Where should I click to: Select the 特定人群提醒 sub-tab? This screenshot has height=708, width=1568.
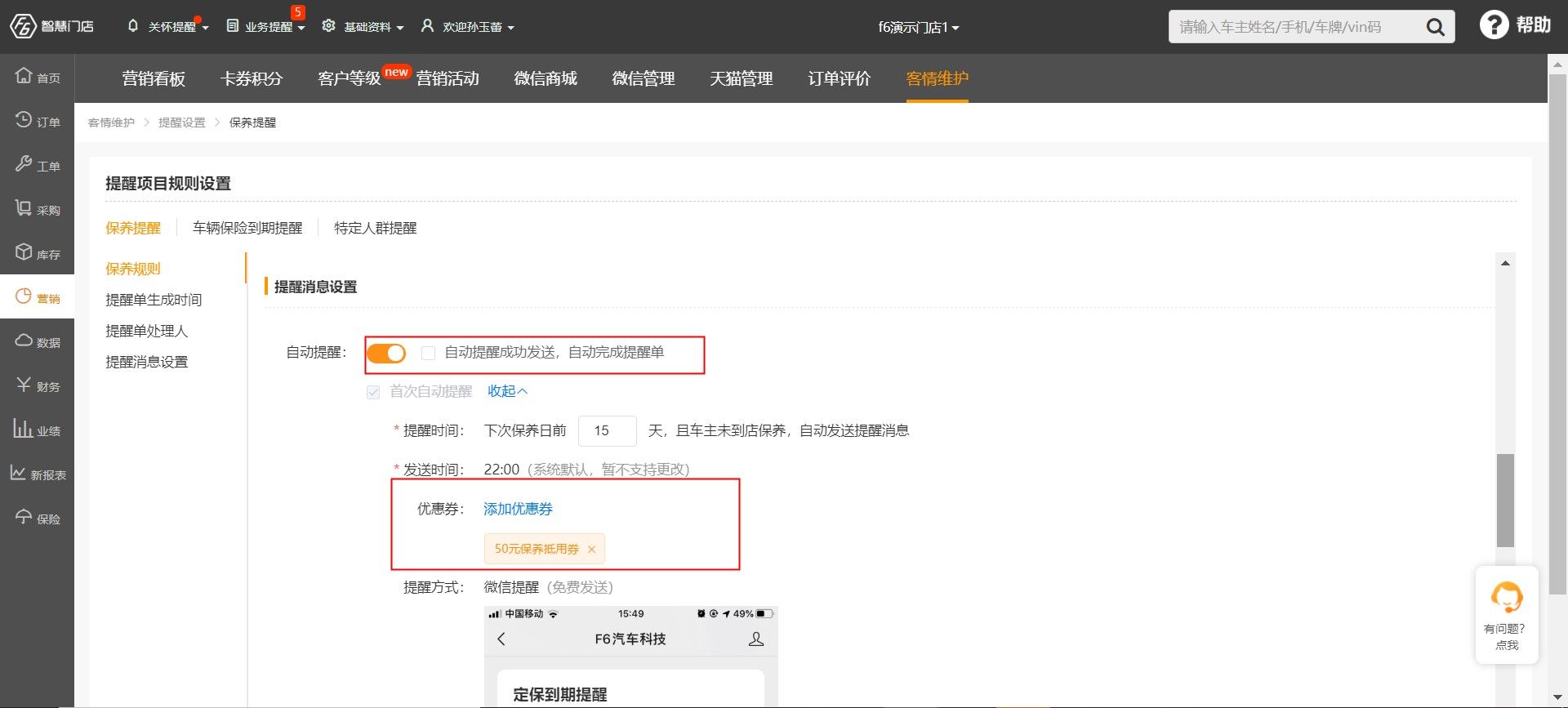[376, 228]
